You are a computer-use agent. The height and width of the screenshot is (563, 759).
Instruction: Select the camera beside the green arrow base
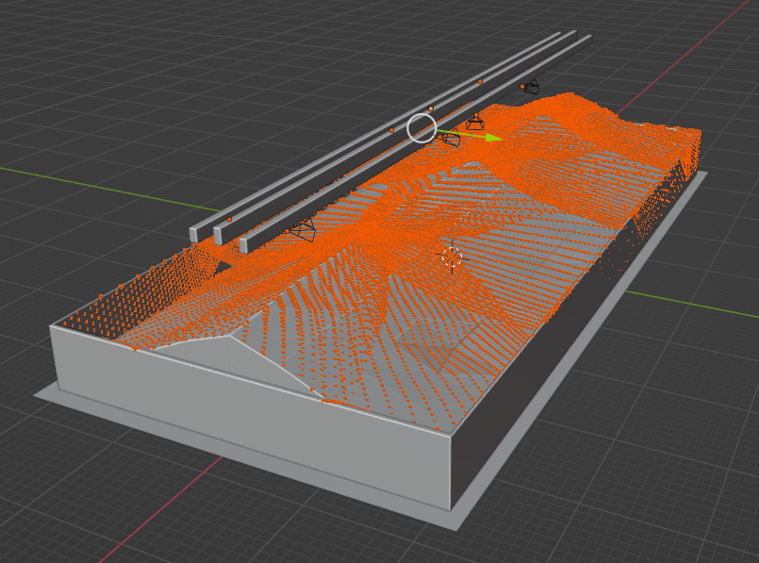(450, 138)
